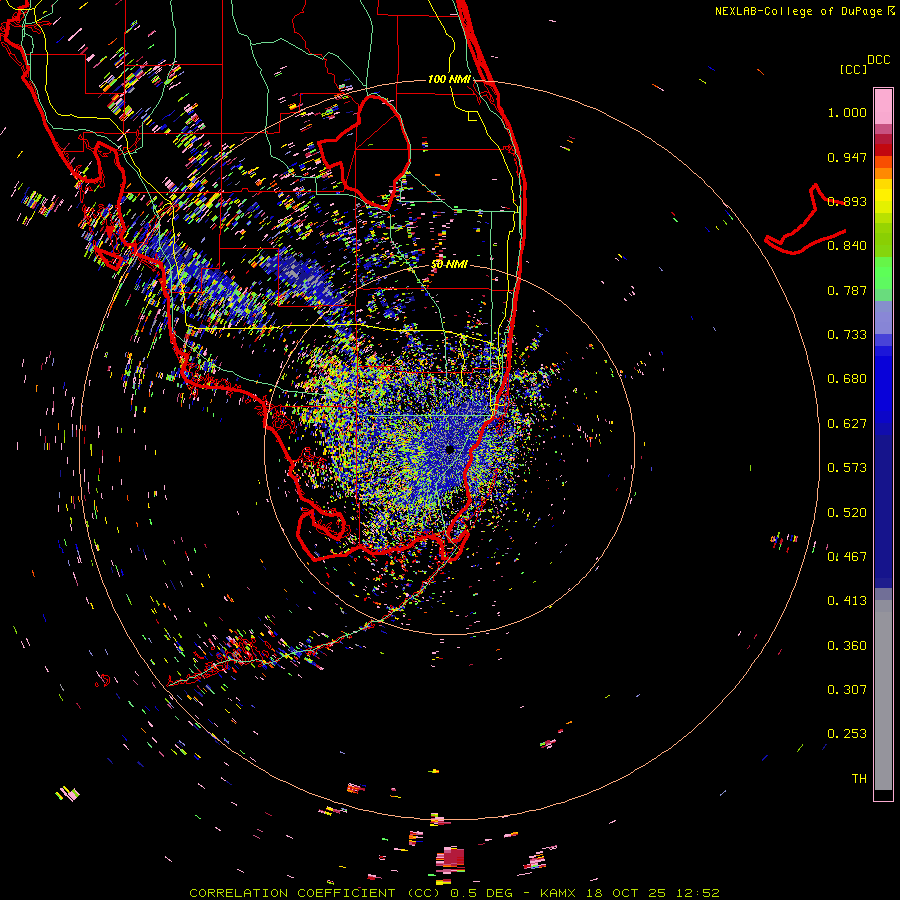Pick the periwinkle light-blue color bar segment

click(x=883, y=319)
